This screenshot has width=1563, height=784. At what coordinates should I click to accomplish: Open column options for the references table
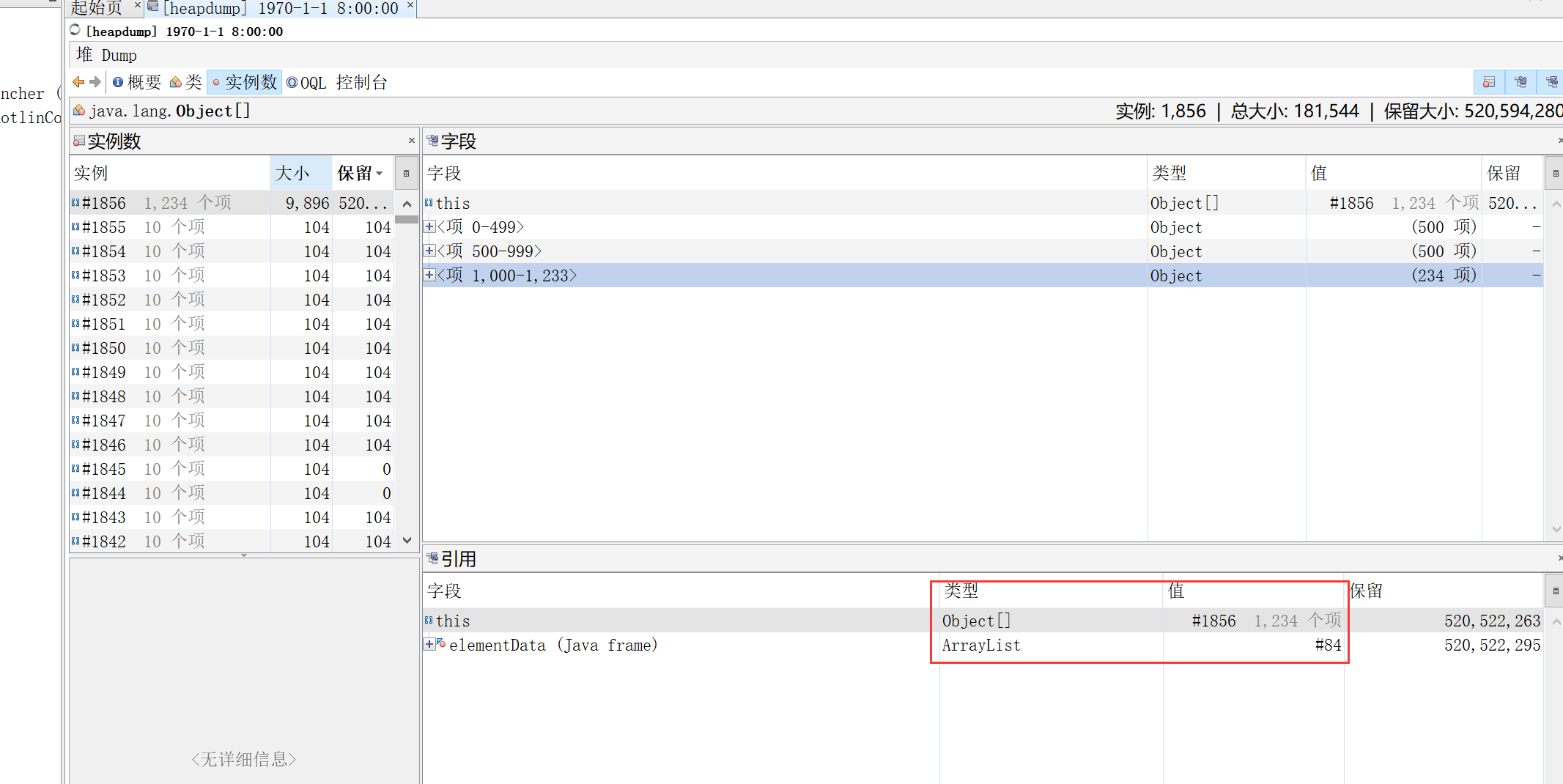(1555, 591)
